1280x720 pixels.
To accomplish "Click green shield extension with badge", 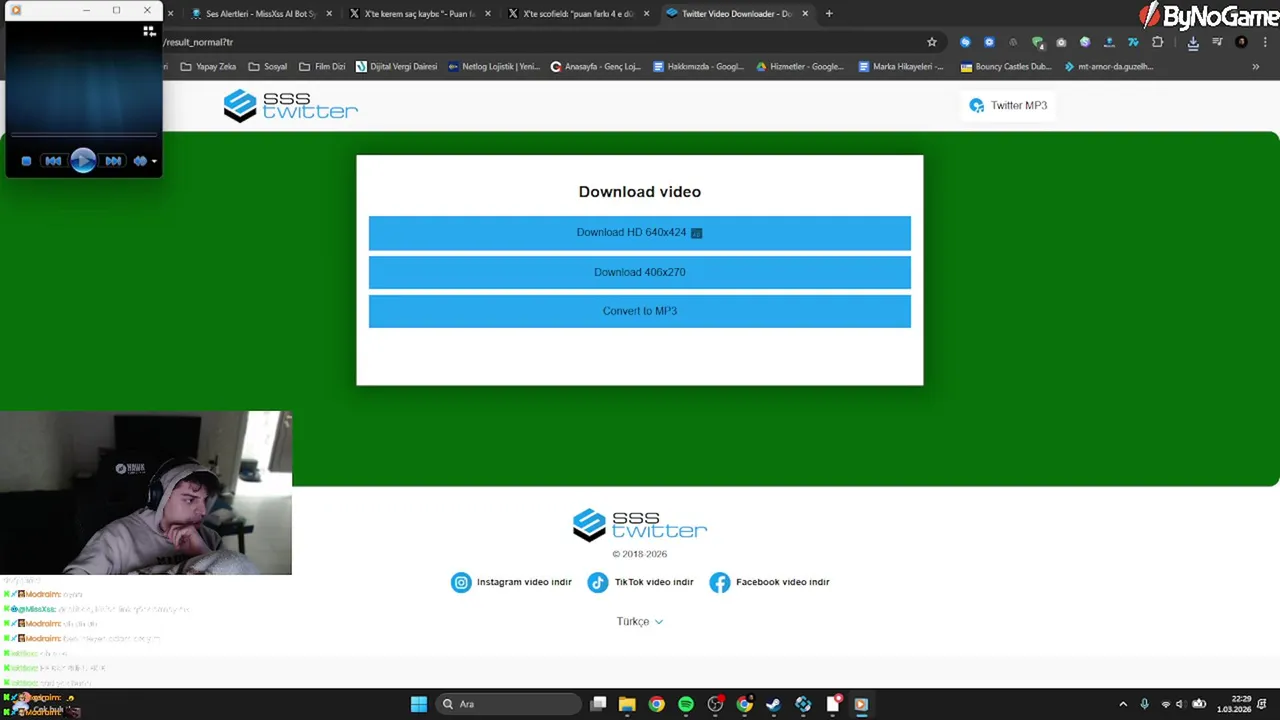I will 1037,42.
